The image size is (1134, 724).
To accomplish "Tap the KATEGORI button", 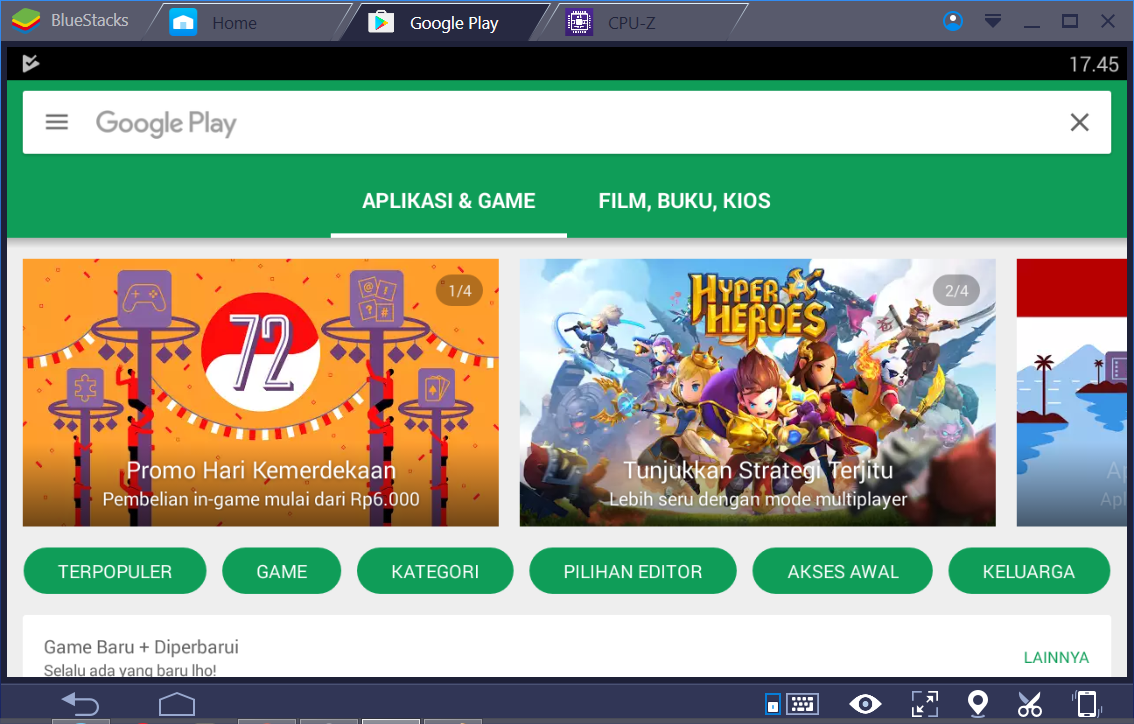I will [x=435, y=571].
